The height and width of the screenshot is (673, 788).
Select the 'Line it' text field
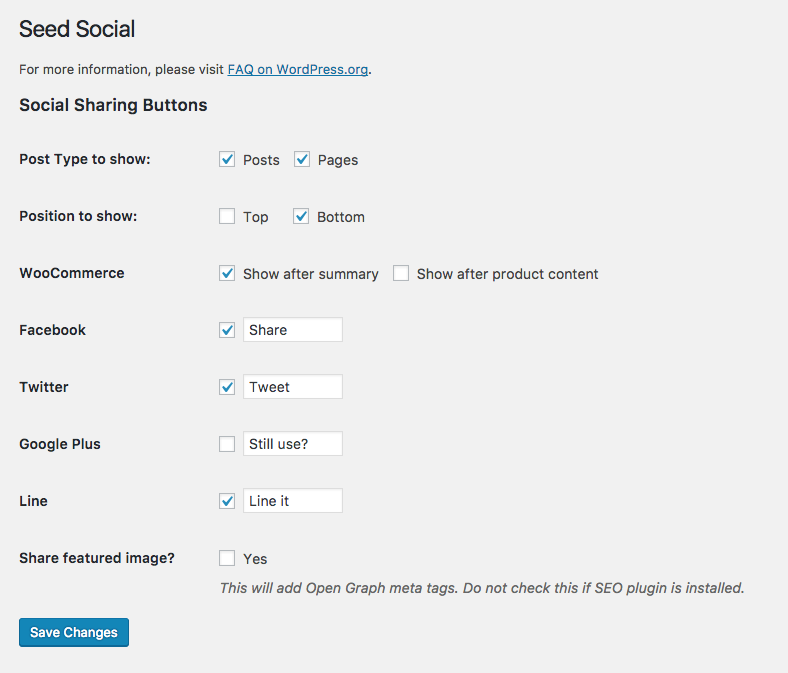[293, 501]
